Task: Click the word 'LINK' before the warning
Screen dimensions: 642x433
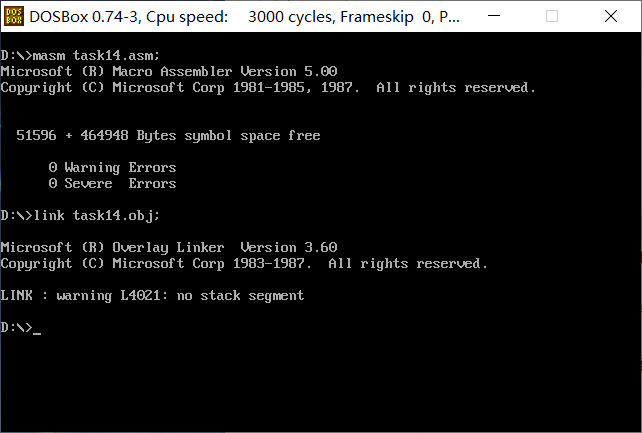Action: point(16,295)
